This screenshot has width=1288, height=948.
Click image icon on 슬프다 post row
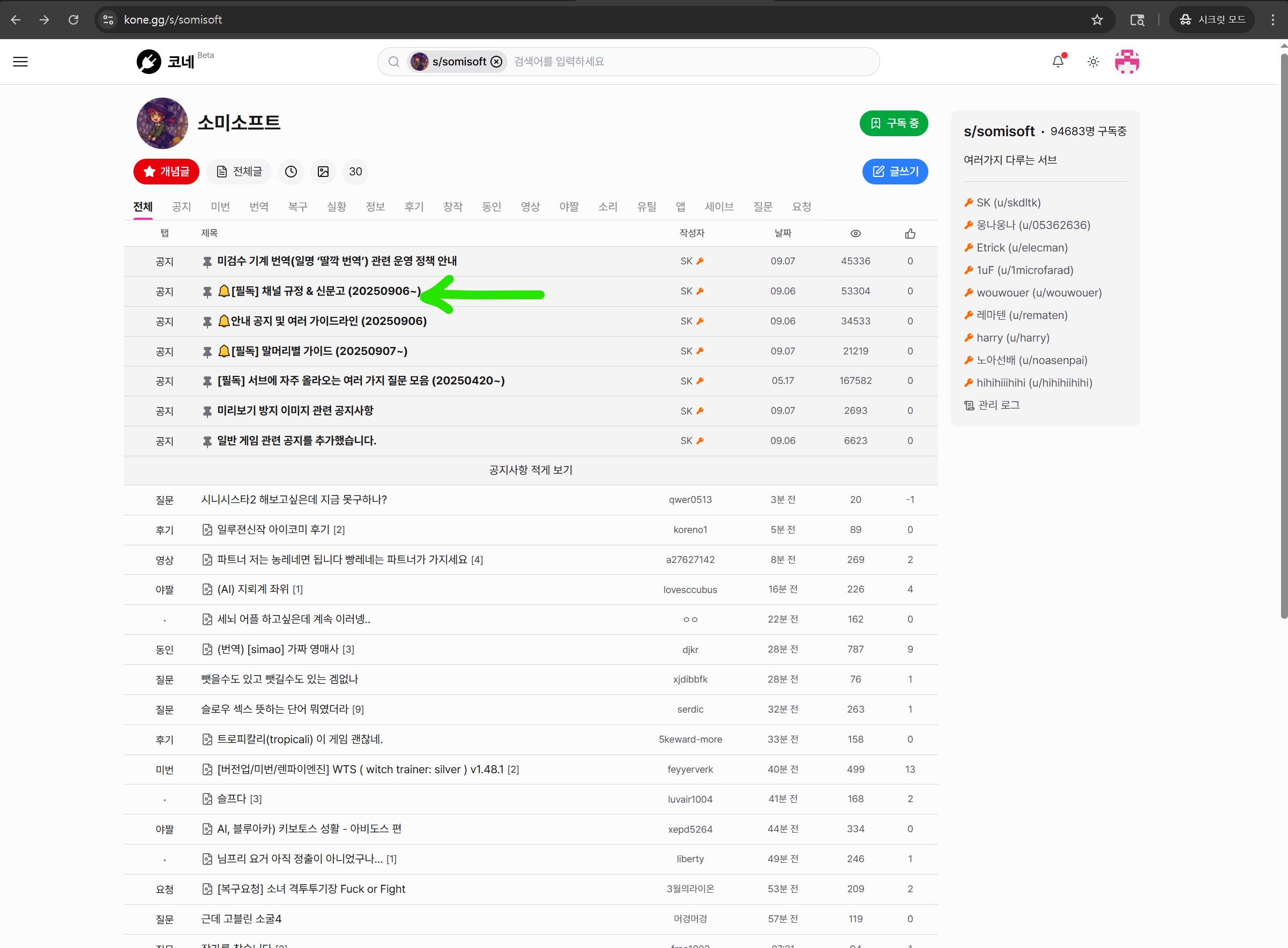207,799
